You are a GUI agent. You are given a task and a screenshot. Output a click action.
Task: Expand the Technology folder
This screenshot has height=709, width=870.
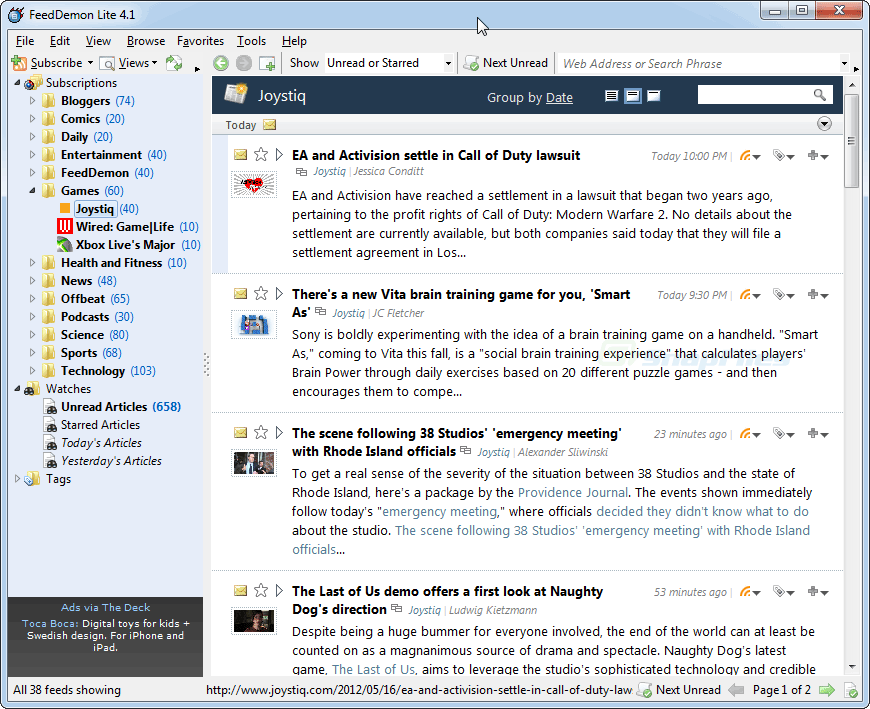coord(32,370)
